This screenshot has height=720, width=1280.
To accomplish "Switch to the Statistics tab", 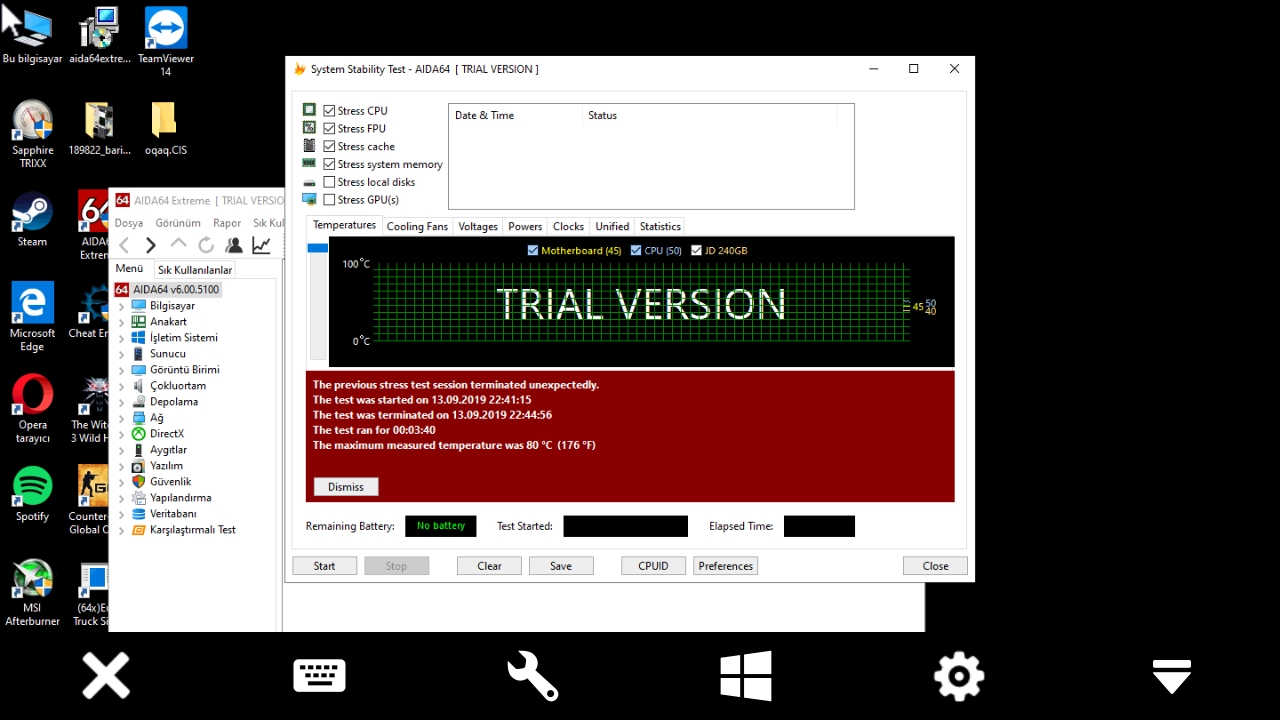I will [660, 227].
